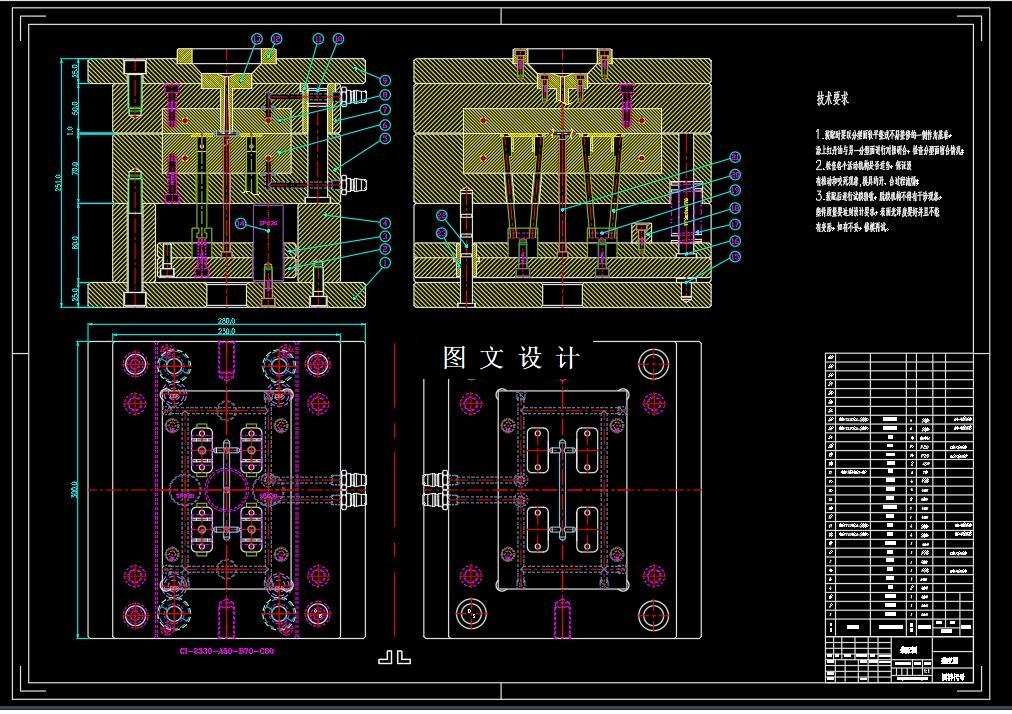Select part balloon number 7
The height and width of the screenshot is (714, 1012).
(x=385, y=110)
